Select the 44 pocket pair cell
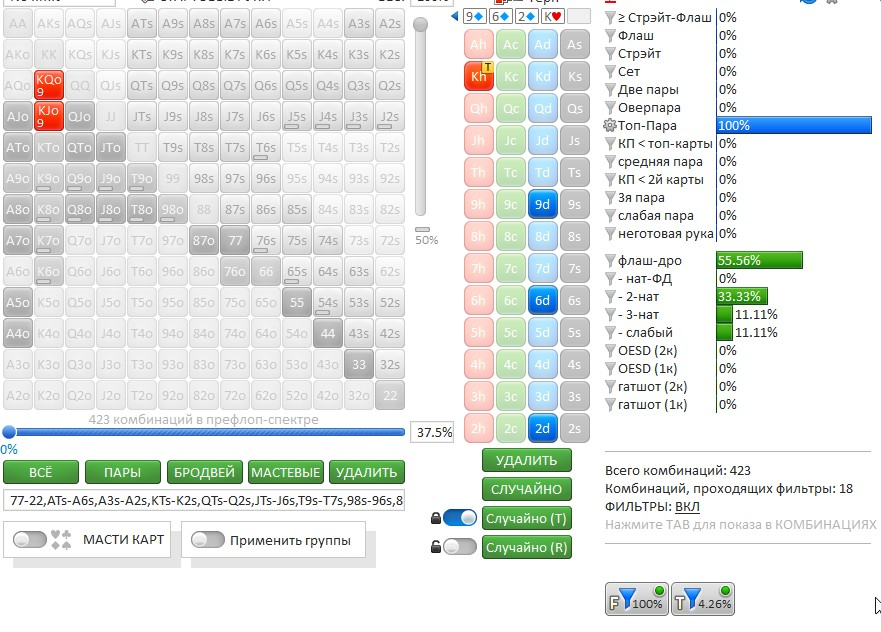This screenshot has width=881, height=632. [x=328, y=333]
